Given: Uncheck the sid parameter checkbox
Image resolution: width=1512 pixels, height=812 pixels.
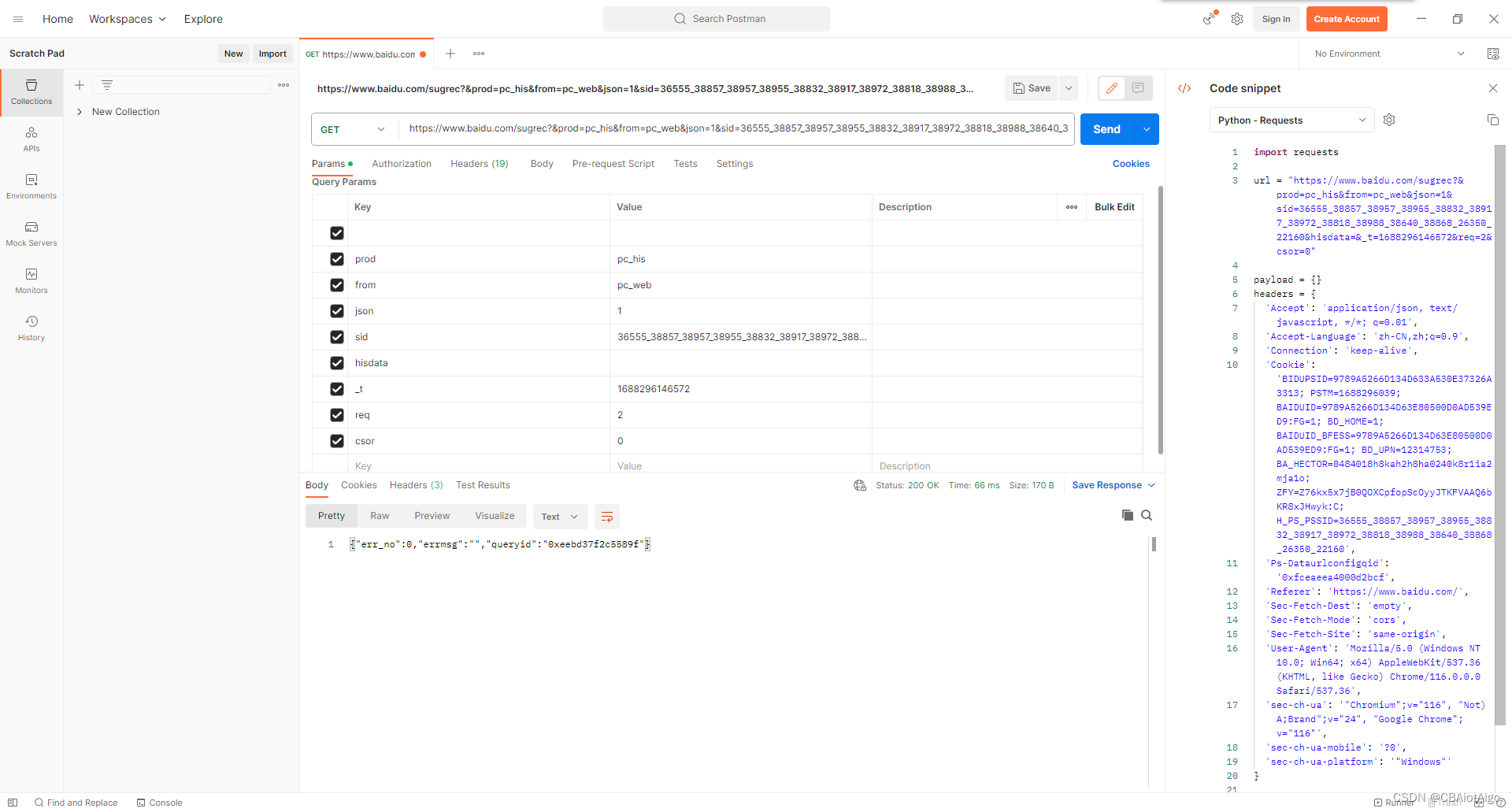Looking at the screenshot, I should pos(337,337).
